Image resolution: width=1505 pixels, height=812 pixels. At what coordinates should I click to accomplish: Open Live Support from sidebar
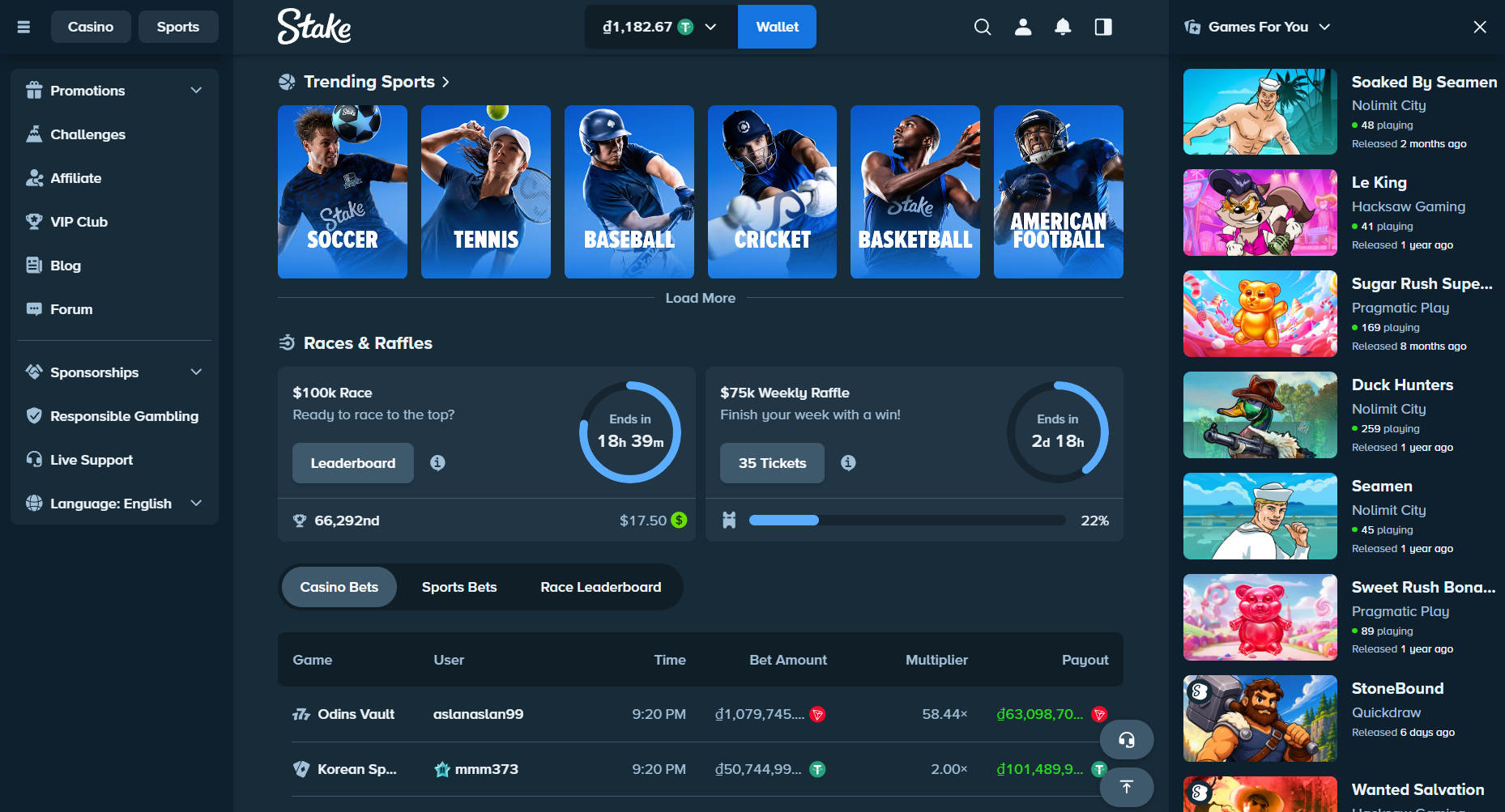pos(92,459)
